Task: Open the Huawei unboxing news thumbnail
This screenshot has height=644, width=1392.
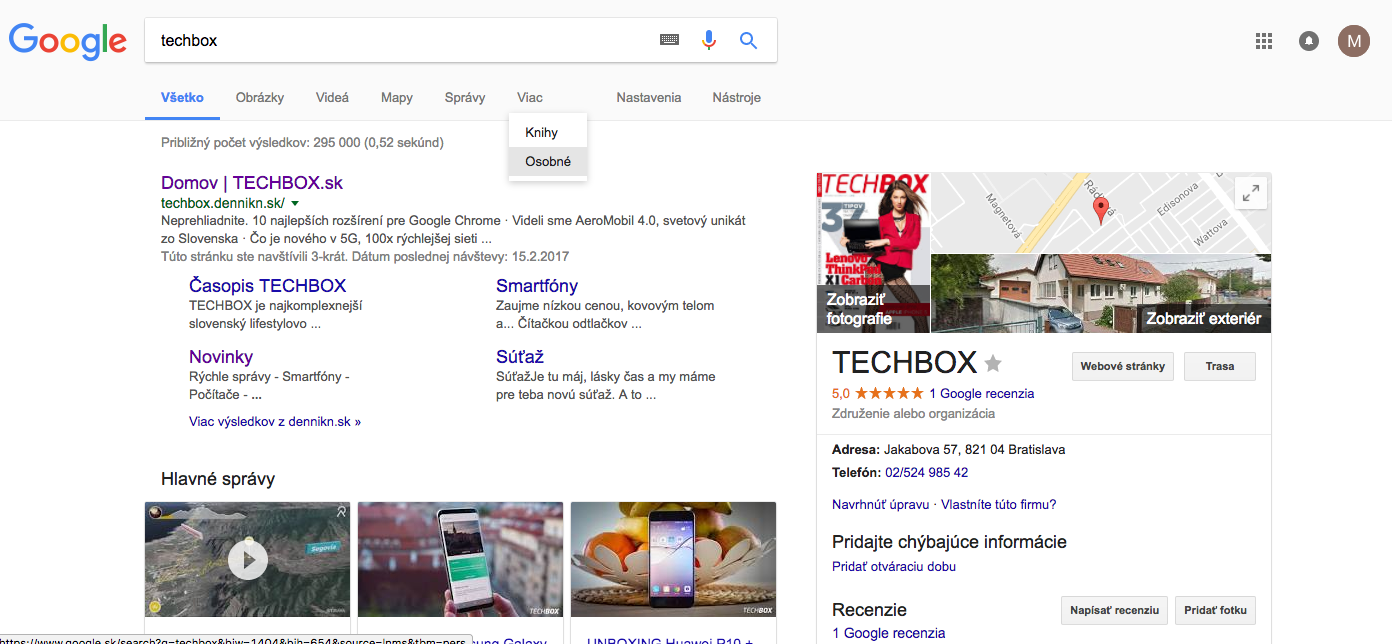Action: click(674, 560)
